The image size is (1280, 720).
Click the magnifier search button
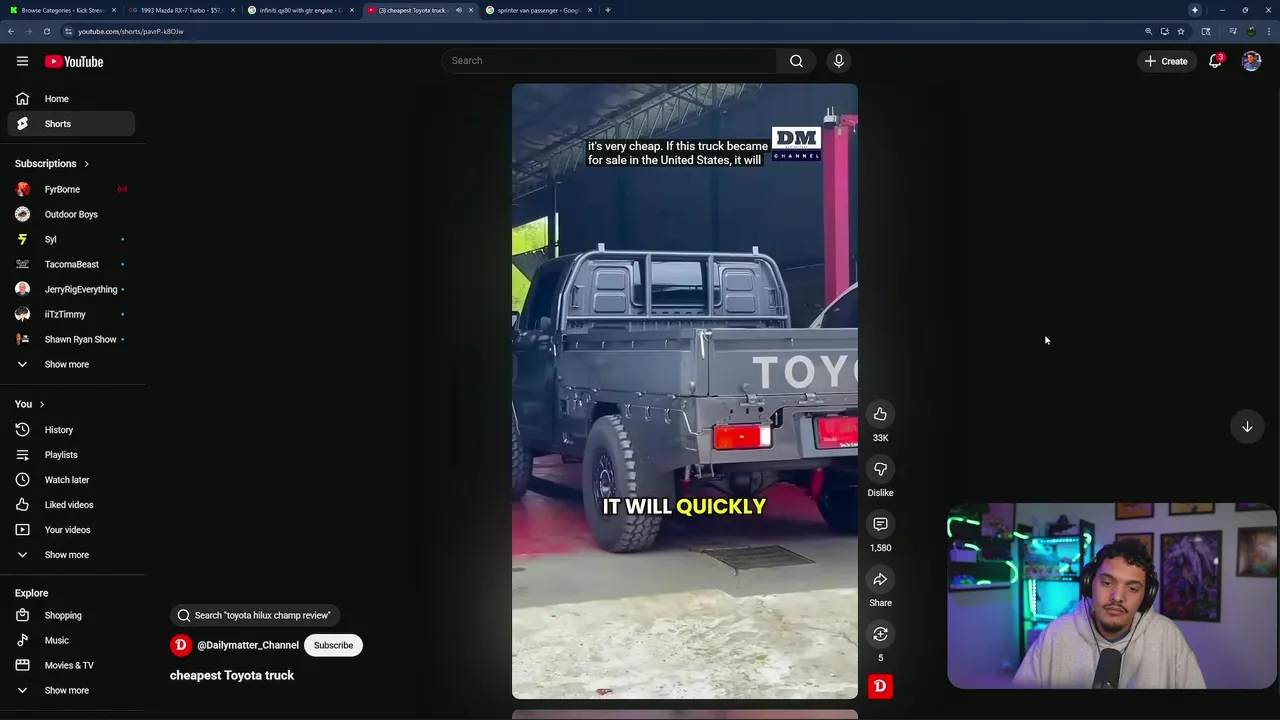click(x=796, y=61)
